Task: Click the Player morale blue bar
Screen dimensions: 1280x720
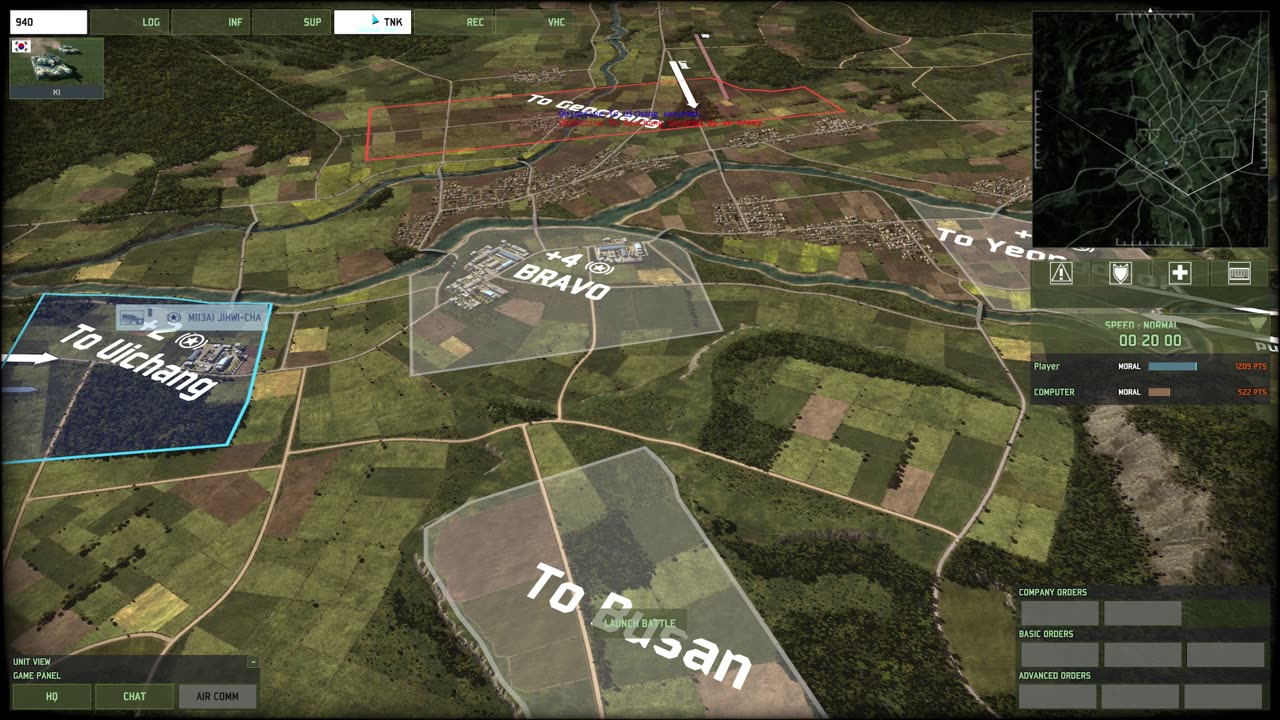Action: (x=1172, y=367)
